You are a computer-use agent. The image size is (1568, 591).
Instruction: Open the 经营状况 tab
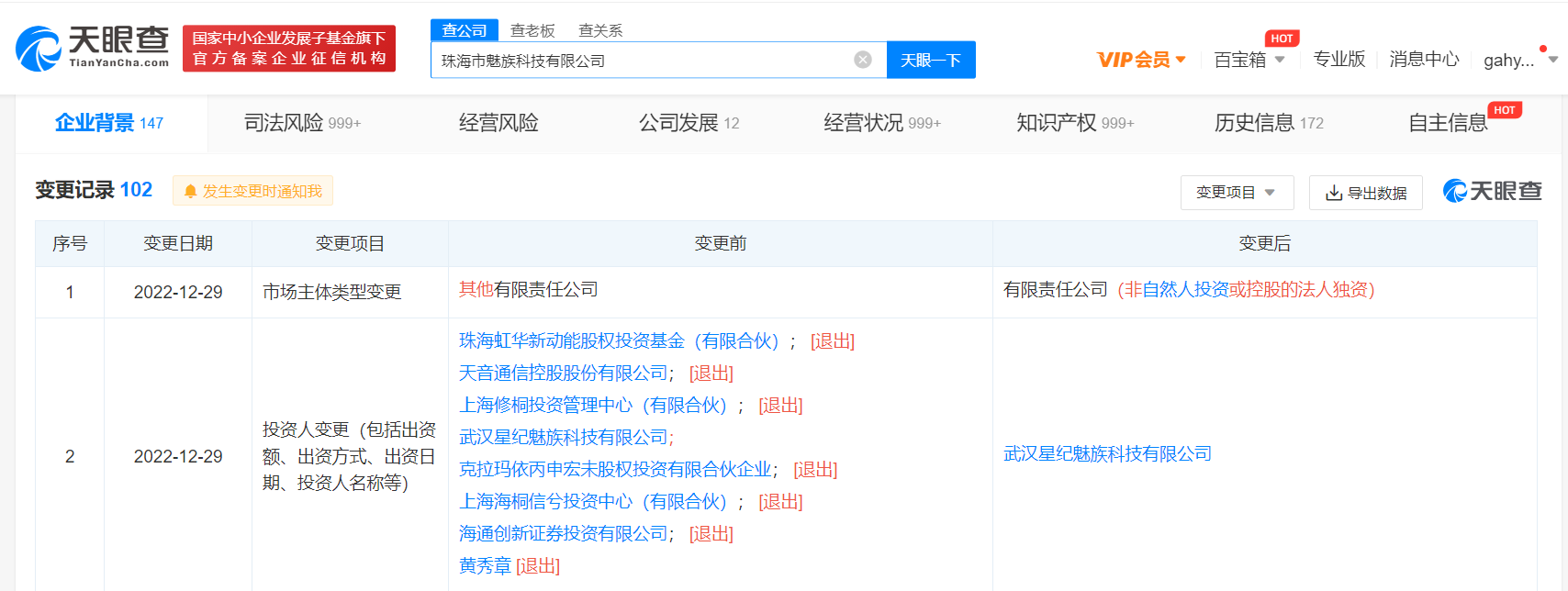pyautogui.click(x=882, y=123)
